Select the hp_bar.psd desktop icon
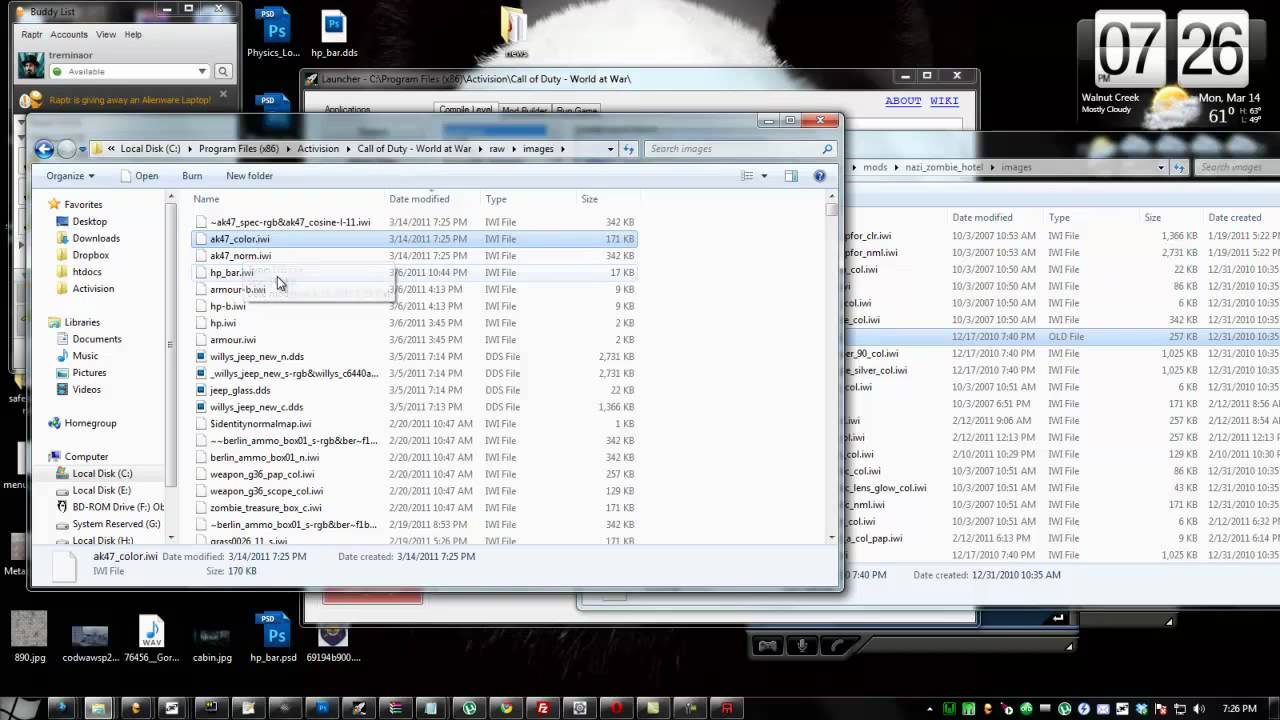 pos(273,637)
